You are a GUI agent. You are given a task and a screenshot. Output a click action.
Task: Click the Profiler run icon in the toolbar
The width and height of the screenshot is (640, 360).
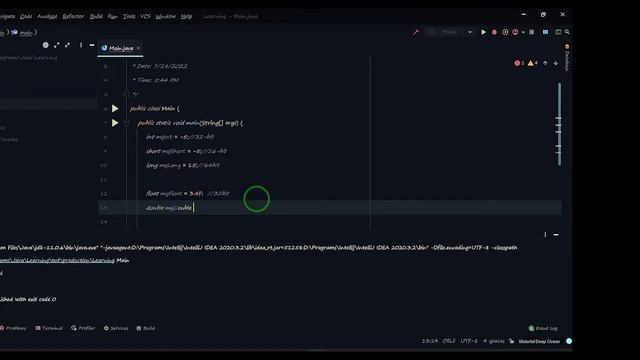[515, 32]
